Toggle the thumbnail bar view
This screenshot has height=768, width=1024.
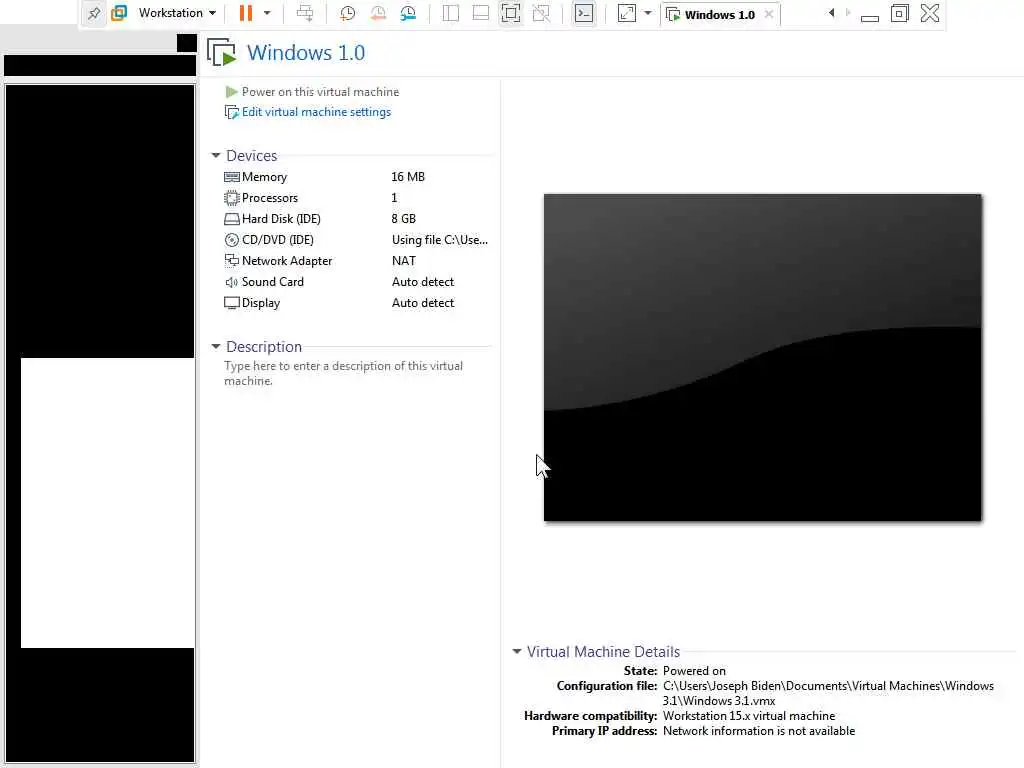tap(481, 13)
